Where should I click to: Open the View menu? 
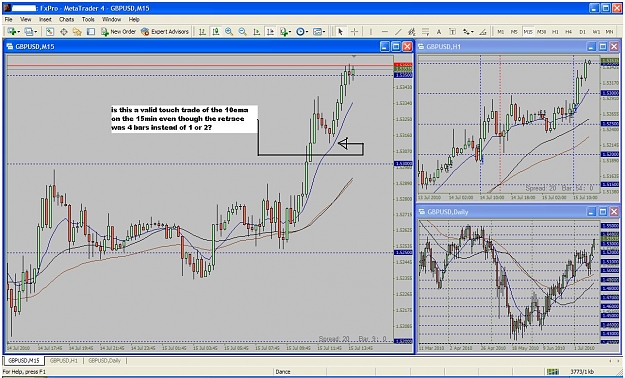point(26,19)
